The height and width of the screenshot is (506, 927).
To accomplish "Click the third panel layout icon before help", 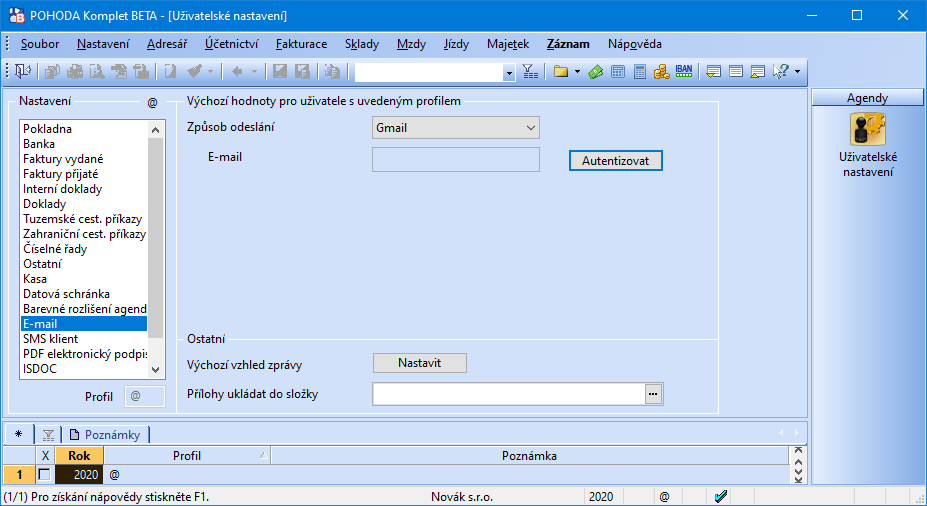I will (x=758, y=72).
